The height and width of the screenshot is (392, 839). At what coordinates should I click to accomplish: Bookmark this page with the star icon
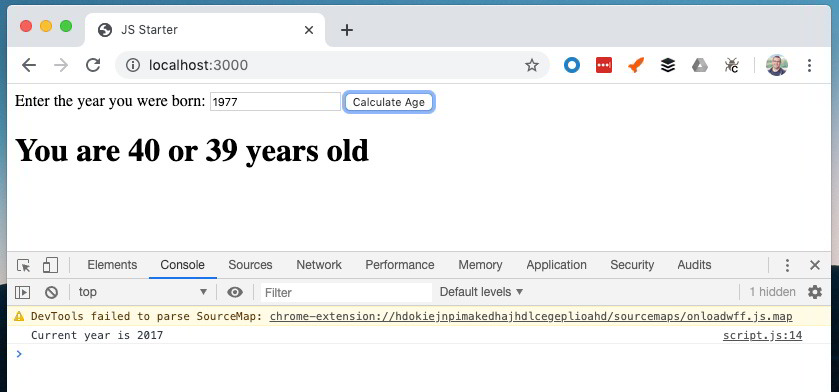pos(531,65)
